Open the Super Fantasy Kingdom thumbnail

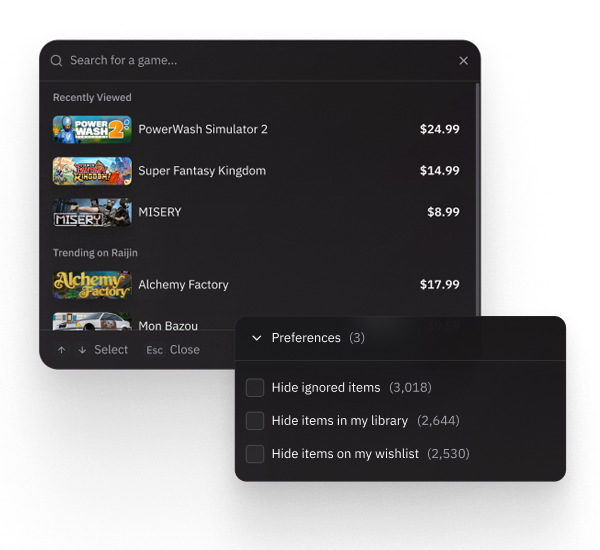92,171
